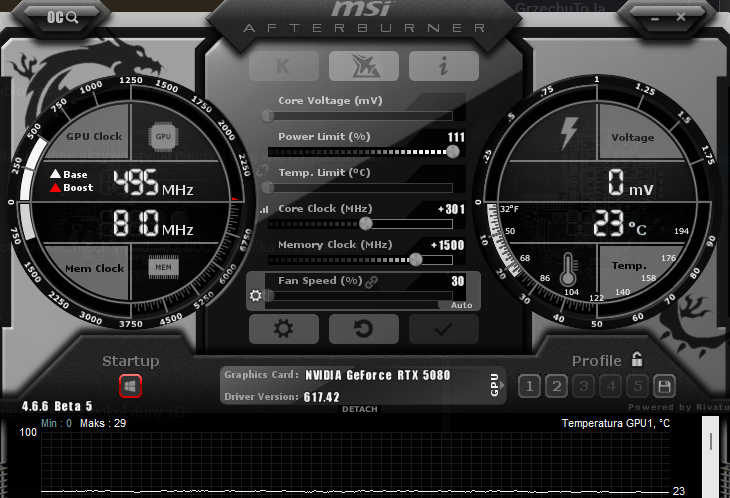Click the Maks : 29 graph value
730x498 pixels.
pyautogui.click(x=103, y=424)
